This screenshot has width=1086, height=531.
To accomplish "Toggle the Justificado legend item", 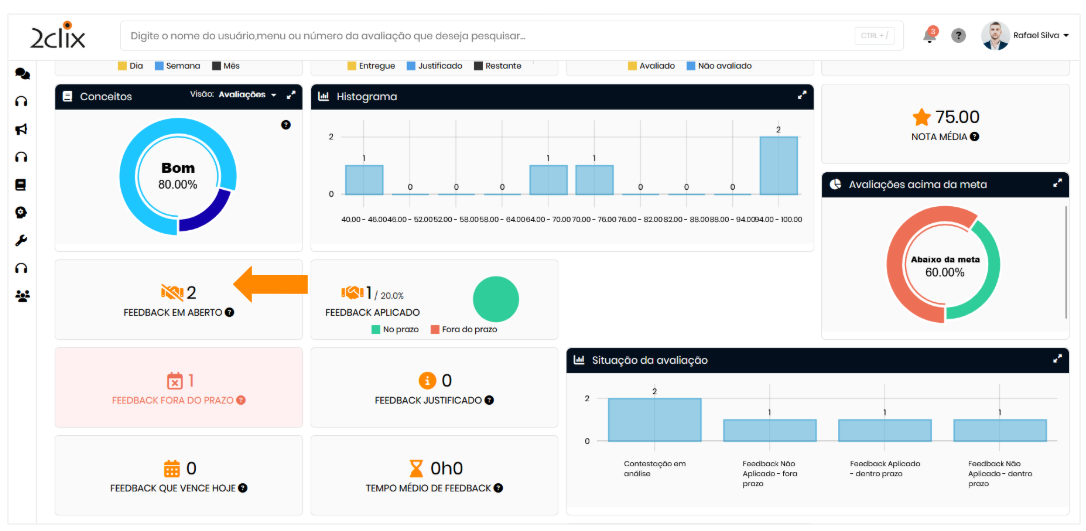I will tap(432, 66).
